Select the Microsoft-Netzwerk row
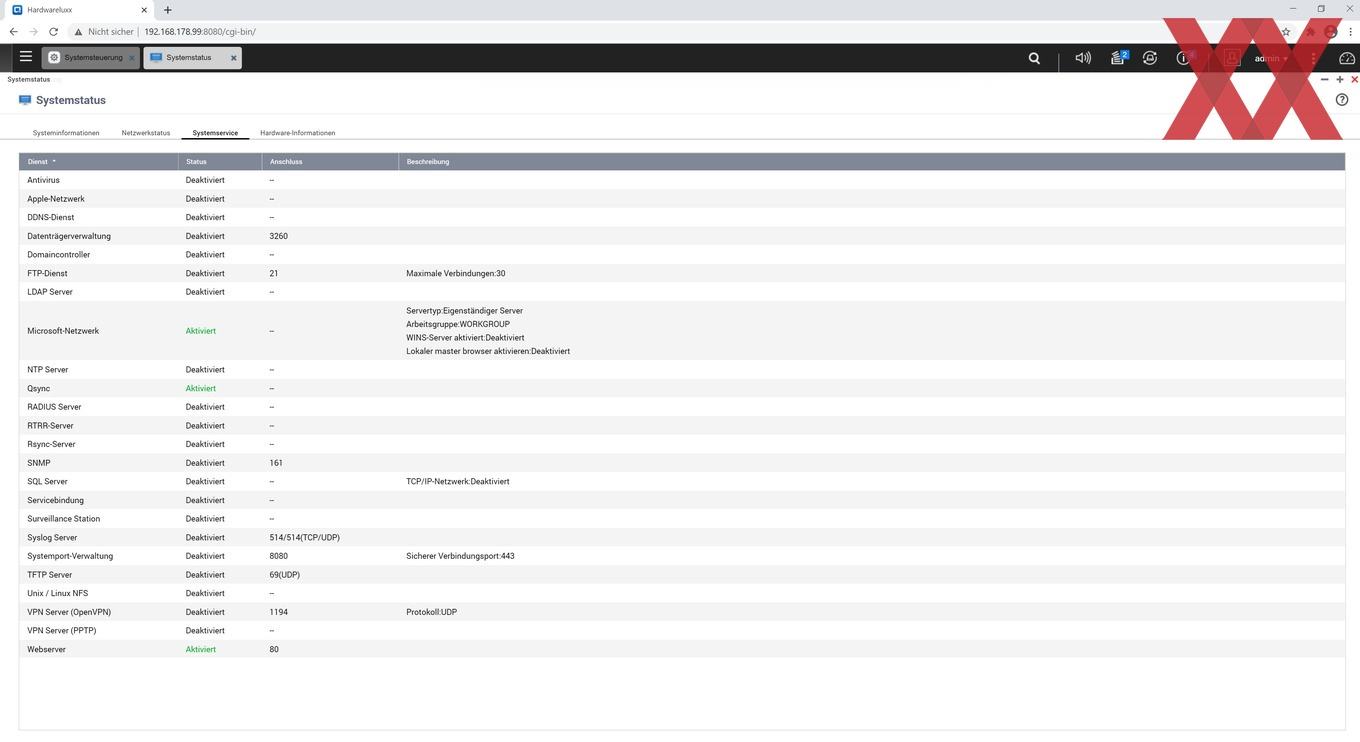Image resolution: width=1360 pixels, height=742 pixels. [682, 331]
